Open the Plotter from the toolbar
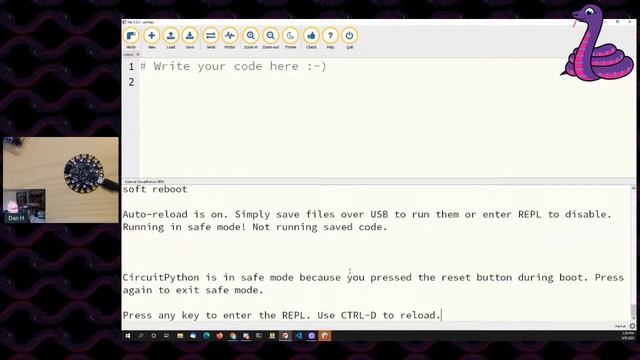The width and height of the screenshot is (640, 360). (230, 38)
